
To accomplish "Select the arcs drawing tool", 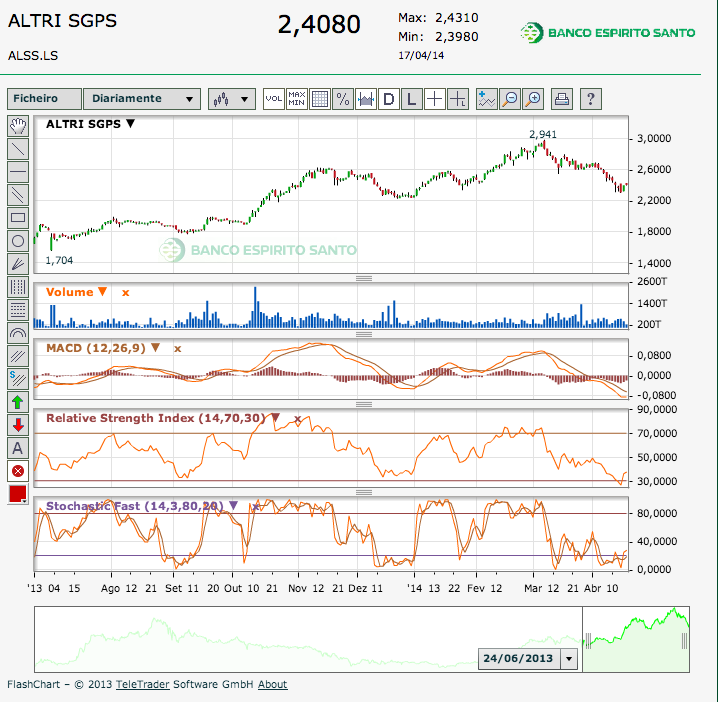I will pos(18,333).
